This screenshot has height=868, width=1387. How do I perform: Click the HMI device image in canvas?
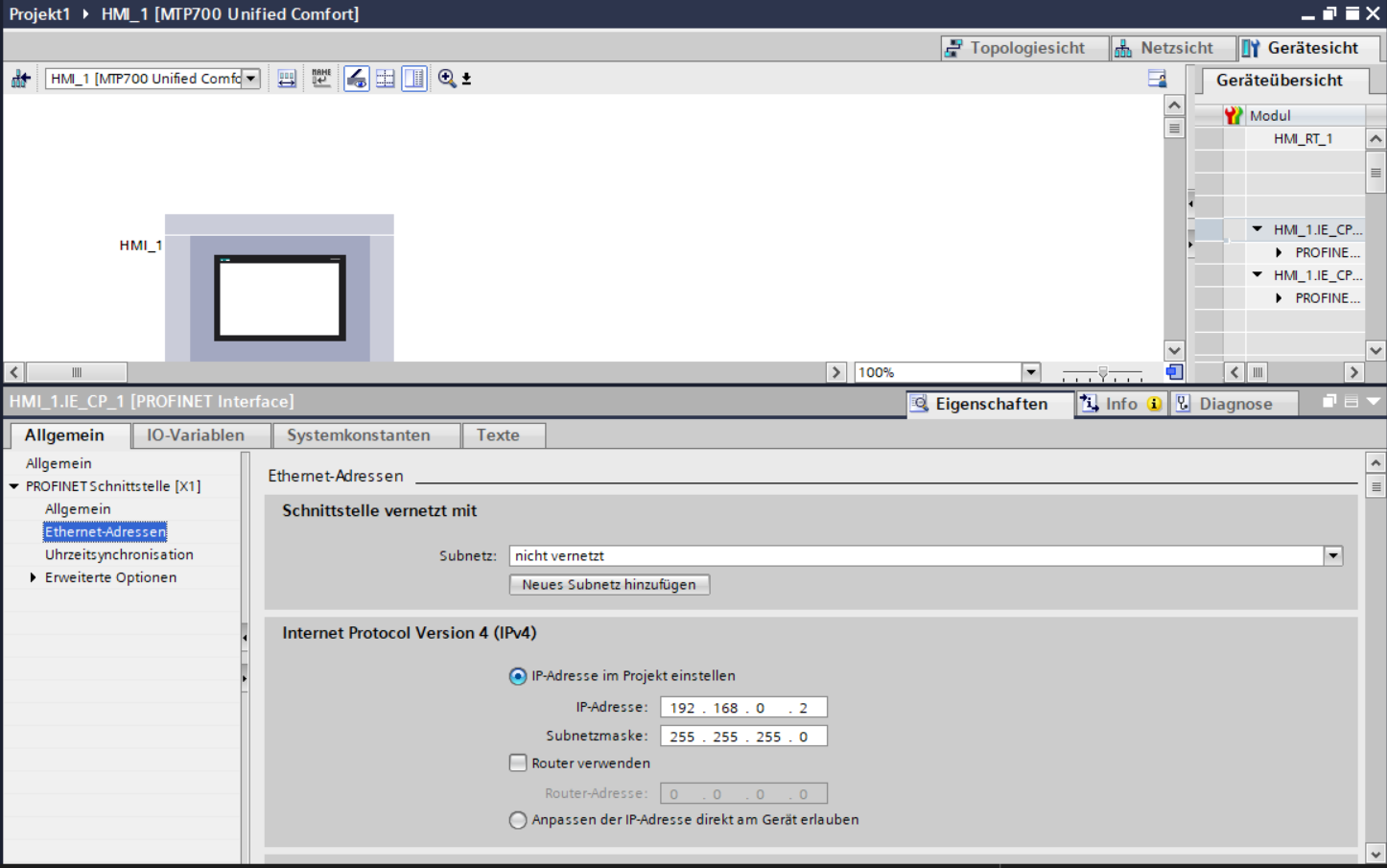click(279, 297)
